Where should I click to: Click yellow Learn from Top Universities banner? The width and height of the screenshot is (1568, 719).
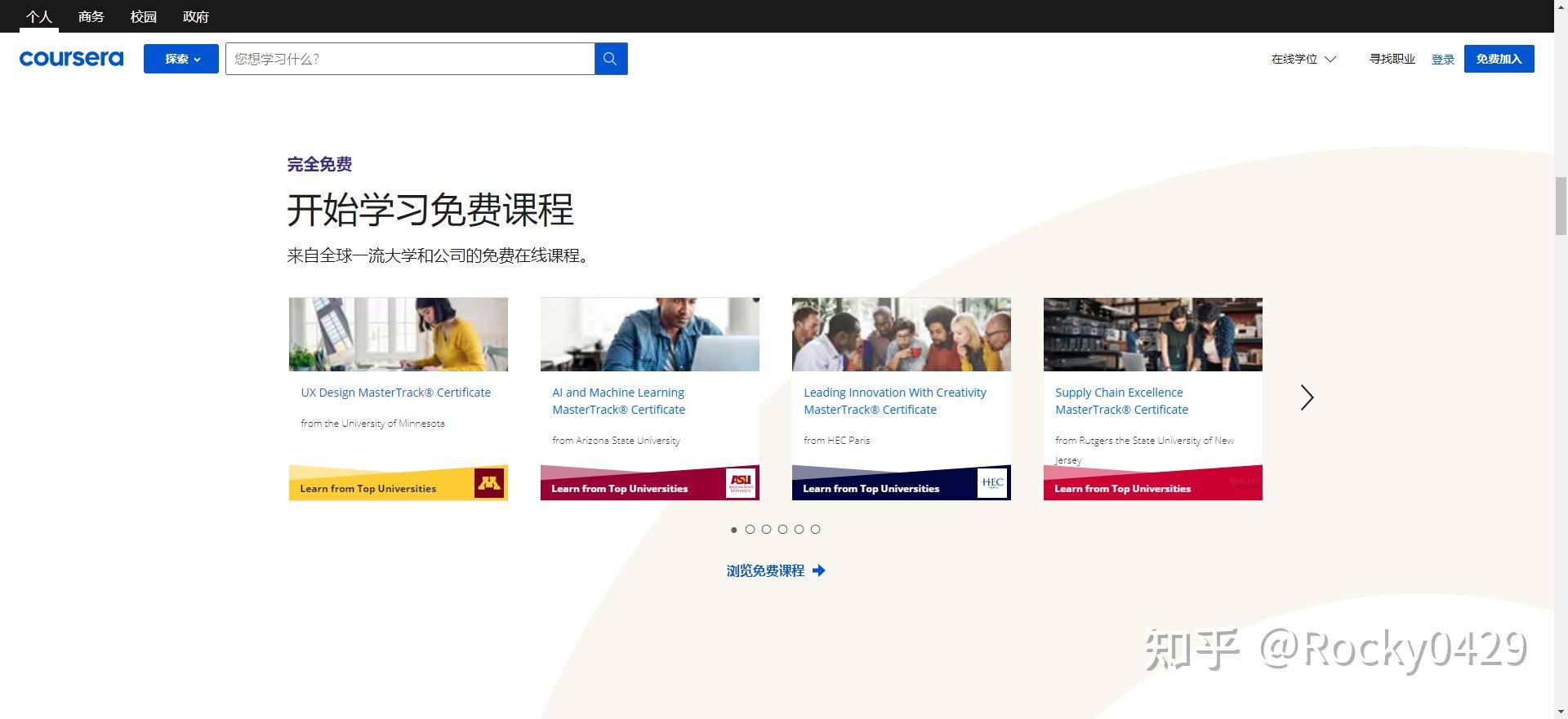[x=399, y=482]
